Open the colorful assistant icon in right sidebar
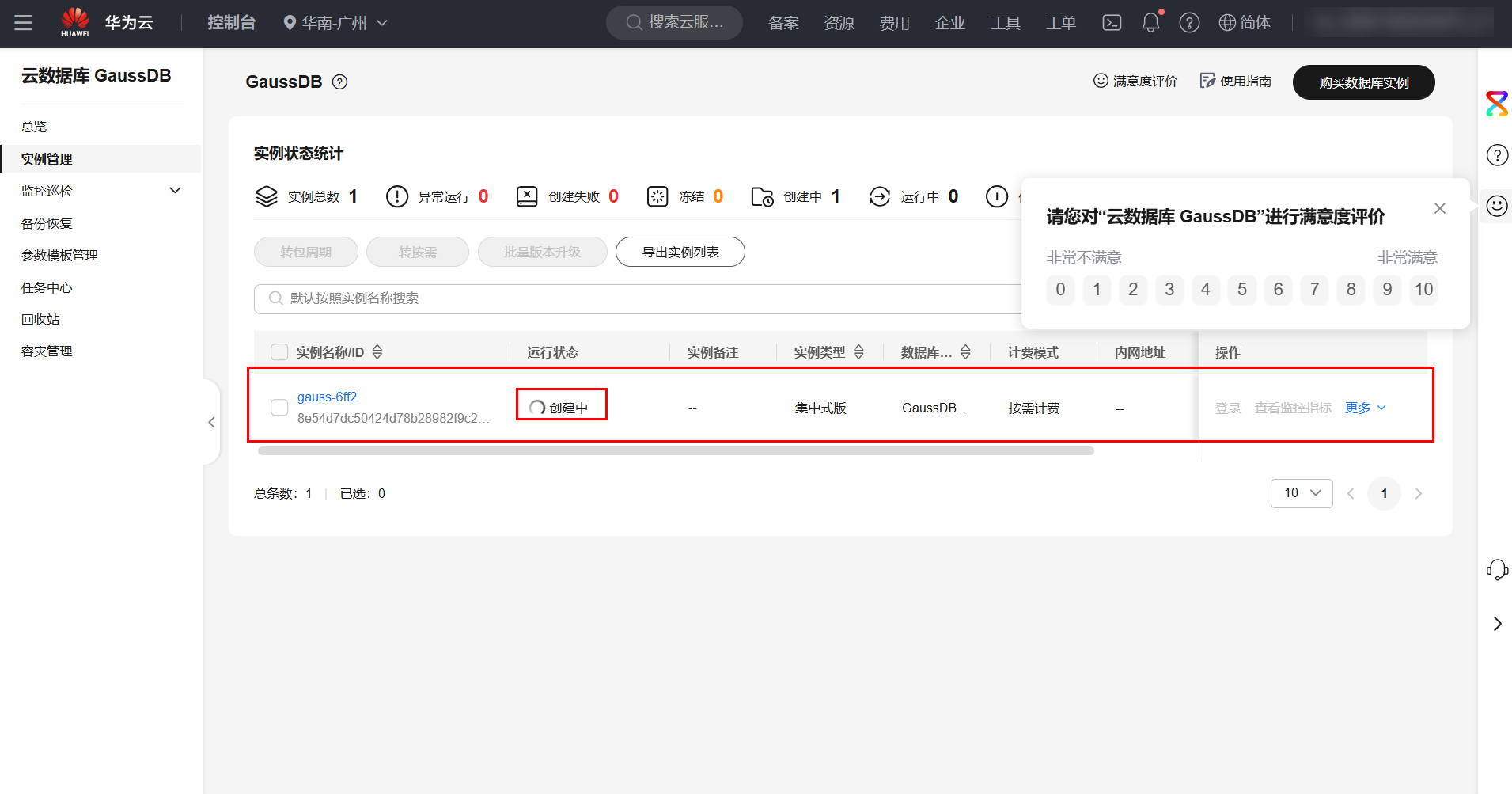The height and width of the screenshot is (794, 1512). (1497, 104)
